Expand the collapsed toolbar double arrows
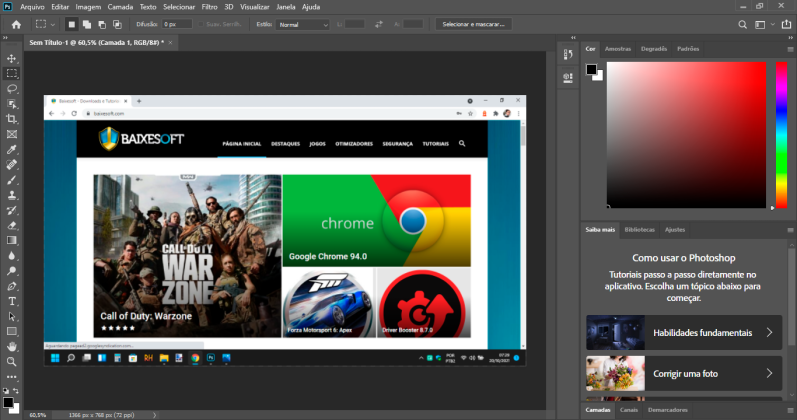 pos(6,38)
